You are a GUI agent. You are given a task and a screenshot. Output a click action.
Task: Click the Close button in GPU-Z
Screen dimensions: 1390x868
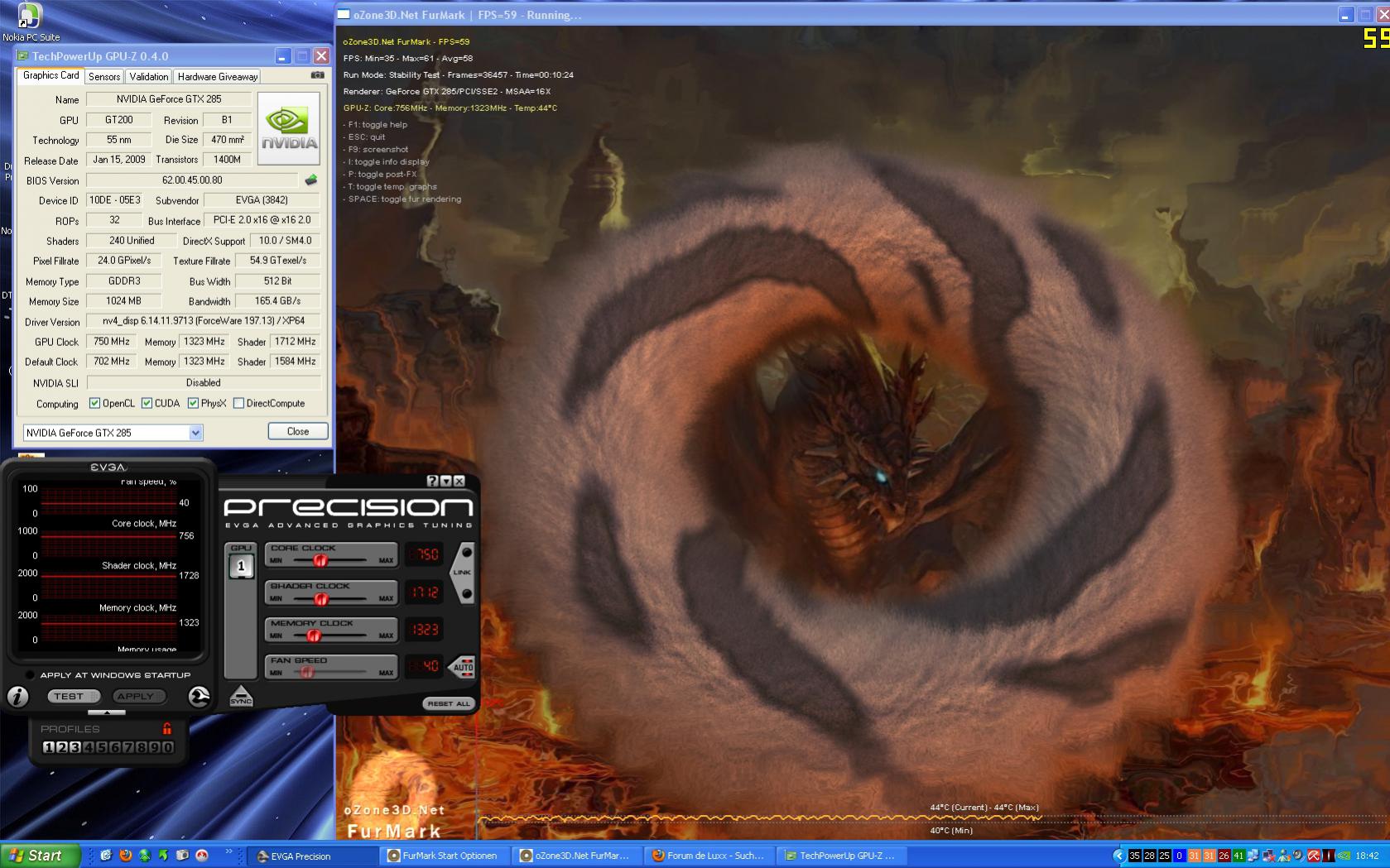(x=298, y=431)
